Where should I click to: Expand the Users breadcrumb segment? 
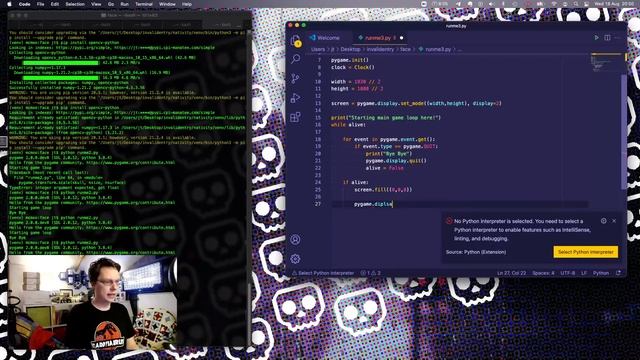[x=318, y=49]
